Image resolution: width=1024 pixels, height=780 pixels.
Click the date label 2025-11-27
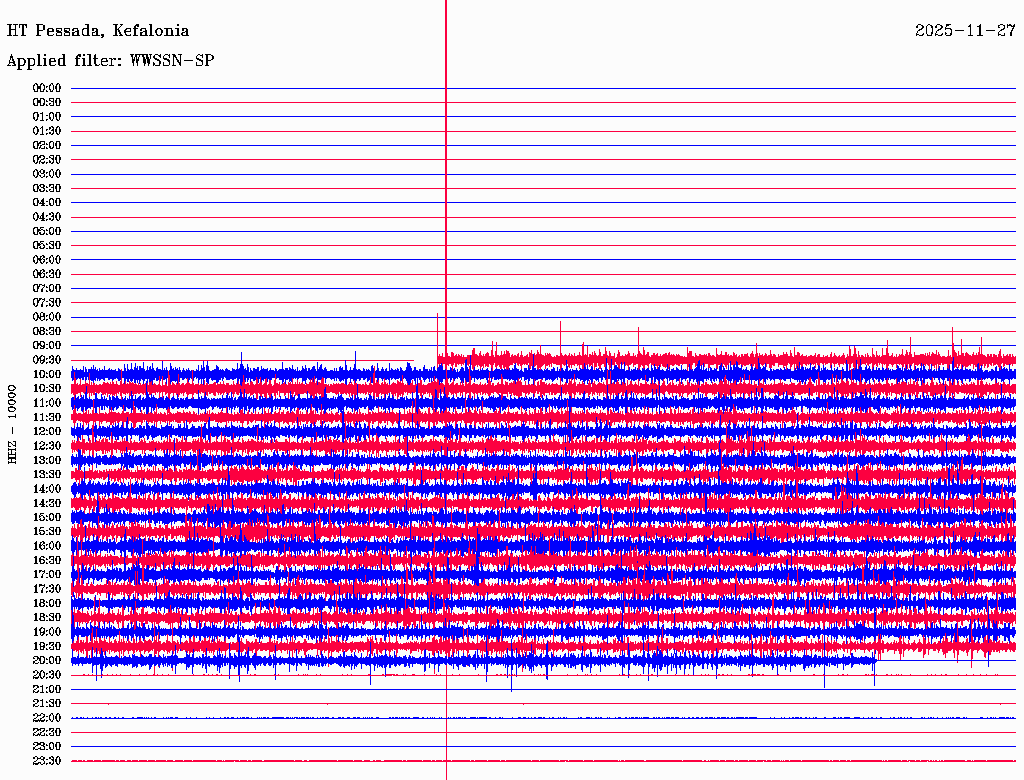tap(965, 30)
